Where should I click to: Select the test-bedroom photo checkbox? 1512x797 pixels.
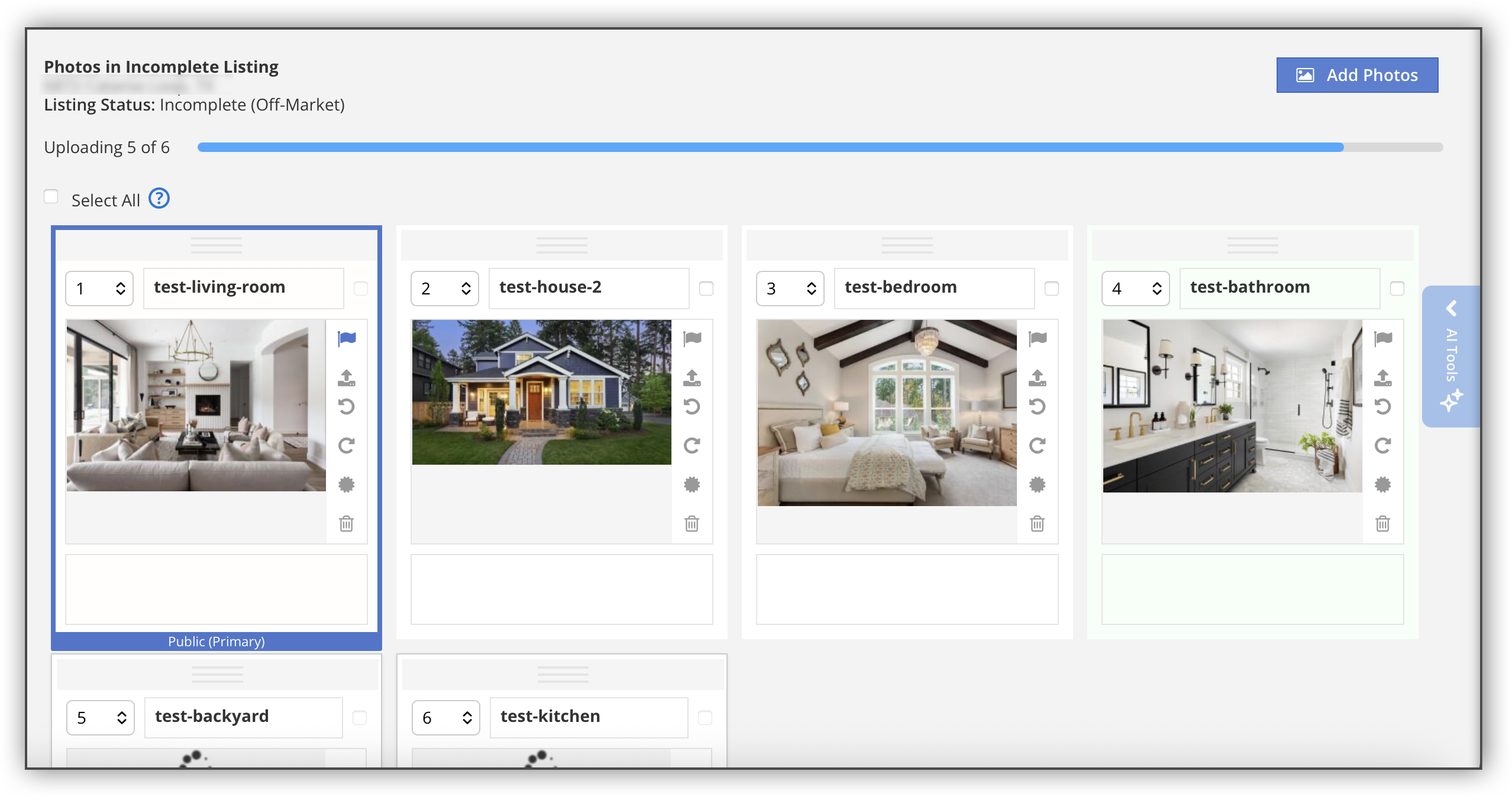[x=1051, y=289]
